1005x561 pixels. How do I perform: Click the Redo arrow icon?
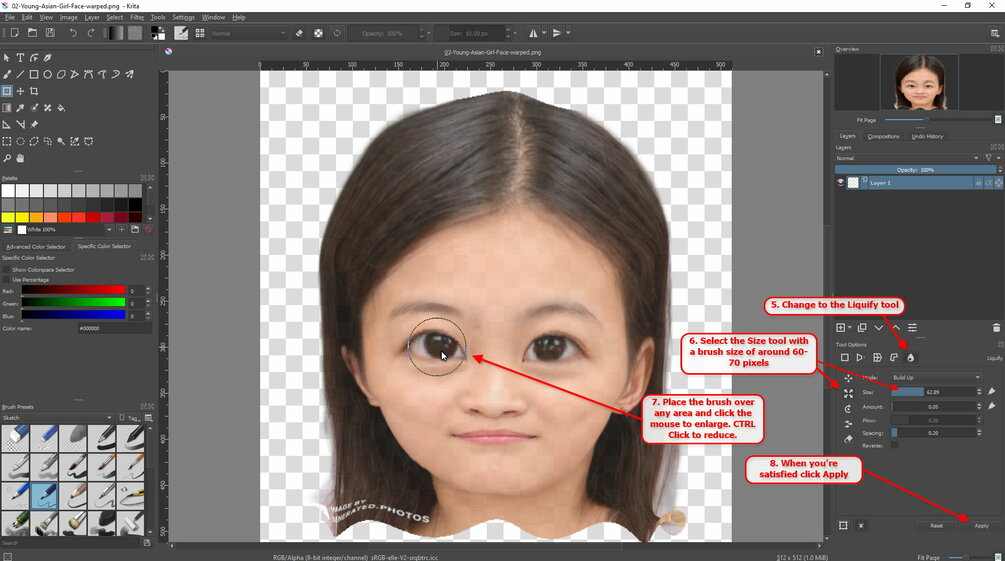(x=91, y=33)
